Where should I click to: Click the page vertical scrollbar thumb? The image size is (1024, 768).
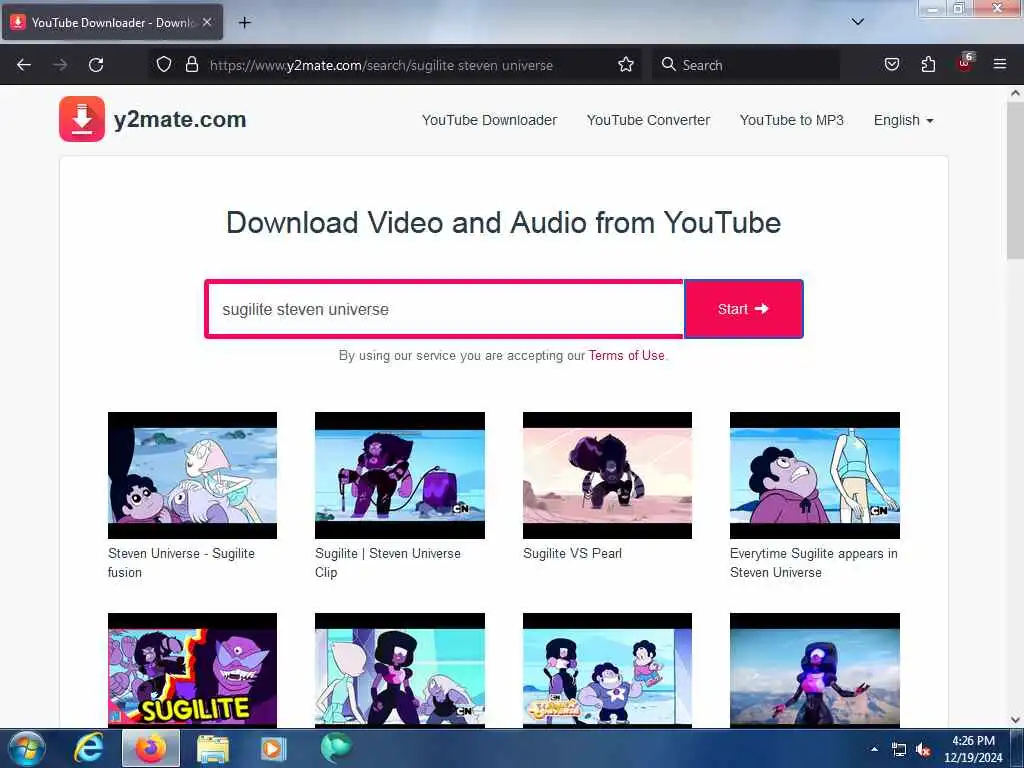pyautogui.click(x=1015, y=182)
